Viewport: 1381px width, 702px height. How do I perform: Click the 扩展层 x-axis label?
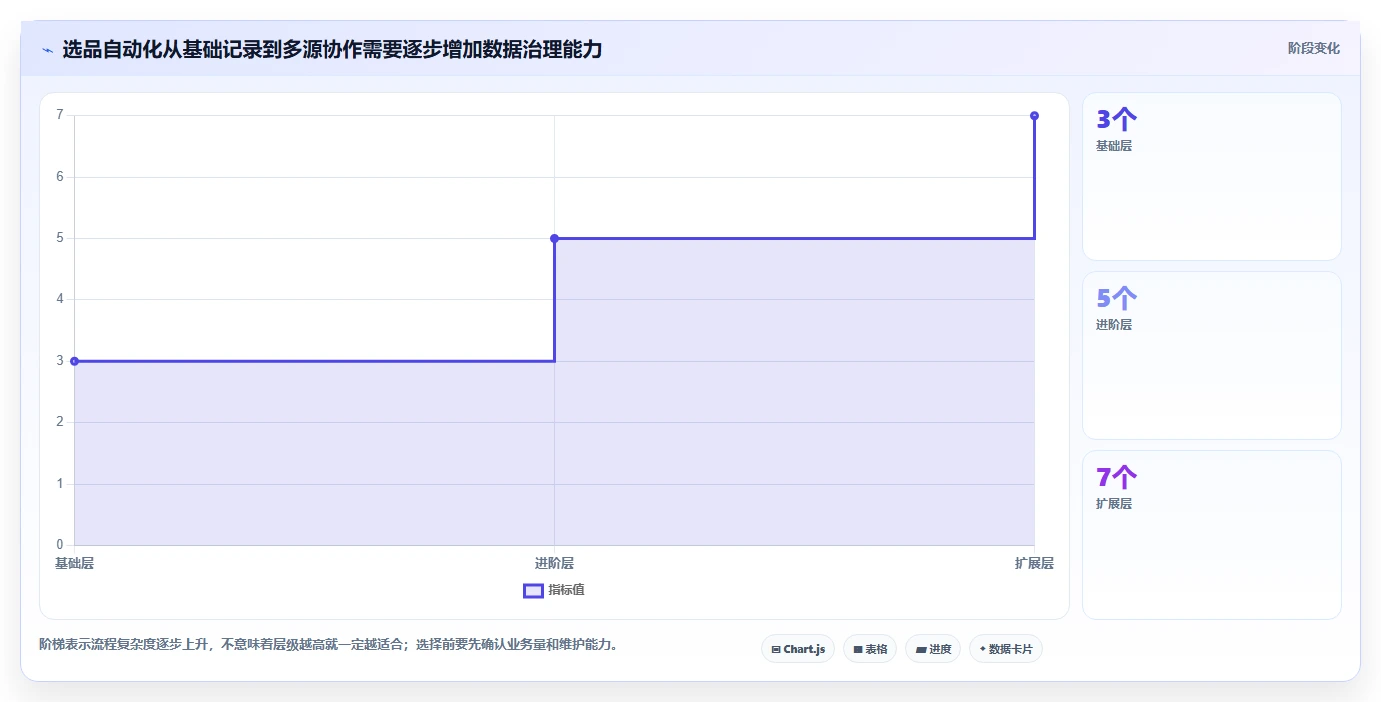[x=1034, y=564]
